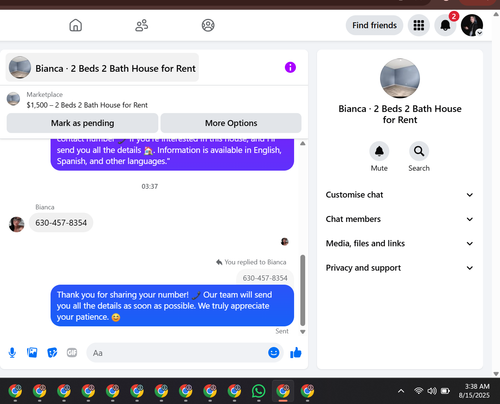Viewport: 500px width, 404px height.
Task: Click the Mark as pending button
Action: click(x=82, y=123)
